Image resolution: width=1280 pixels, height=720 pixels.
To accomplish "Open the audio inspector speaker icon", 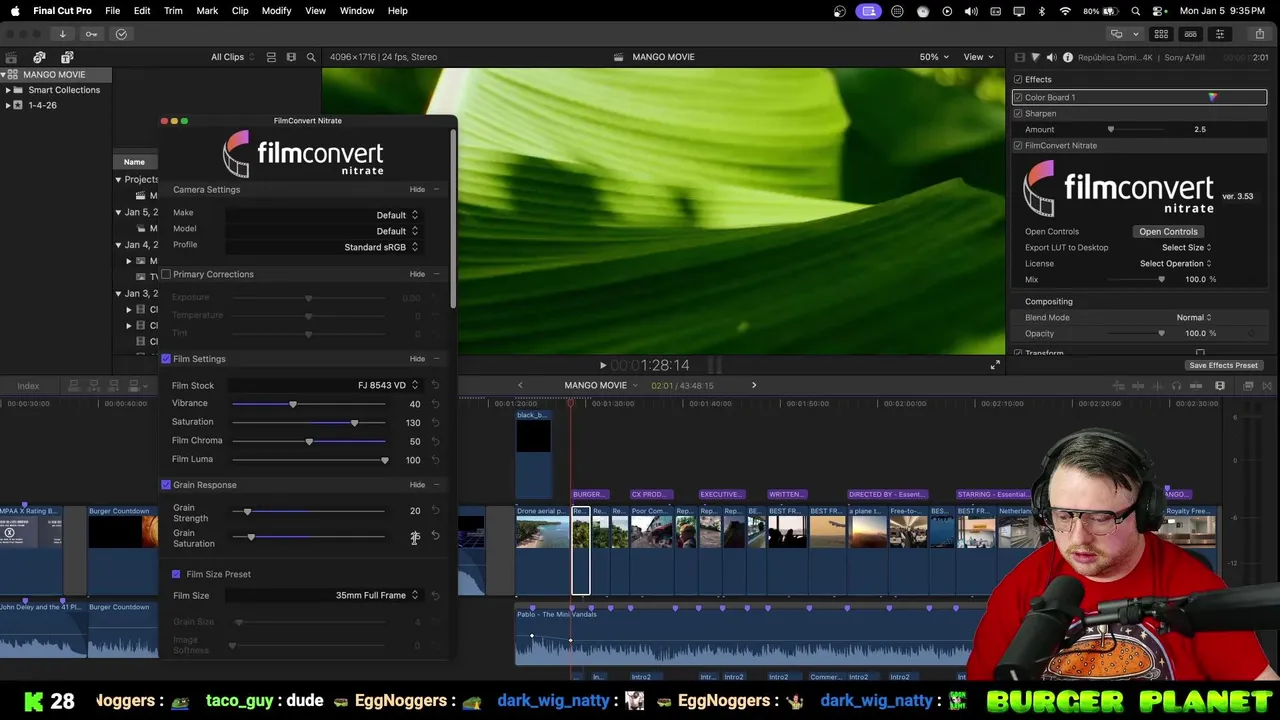I will click(1051, 57).
